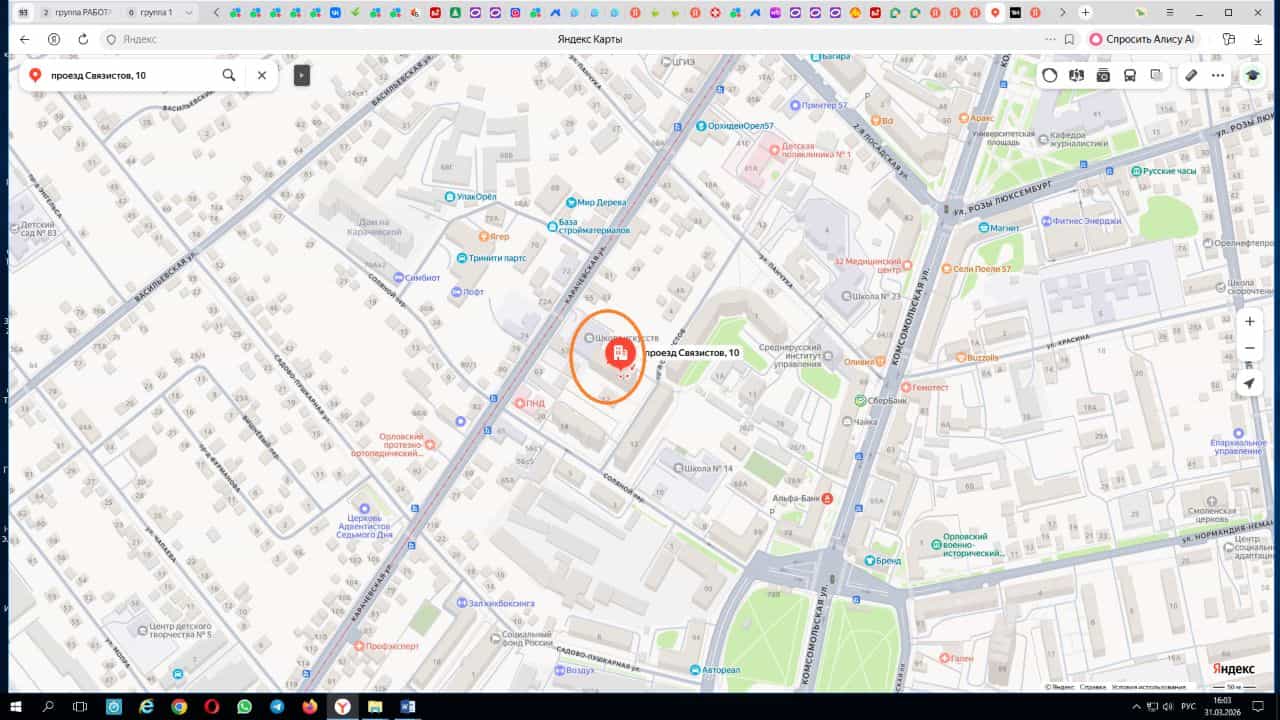Select the Симбиот place on the map
Image resolution: width=1280 pixels, height=720 pixels.
coord(416,277)
